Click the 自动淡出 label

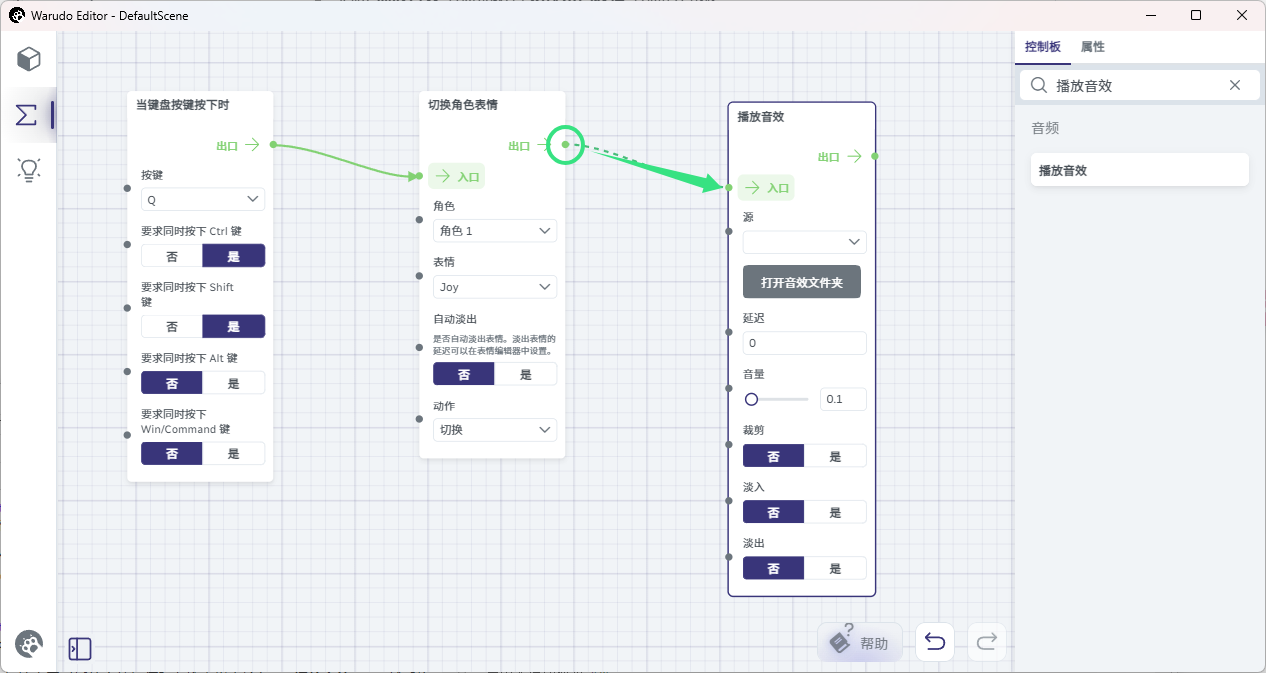pos(454,318)
